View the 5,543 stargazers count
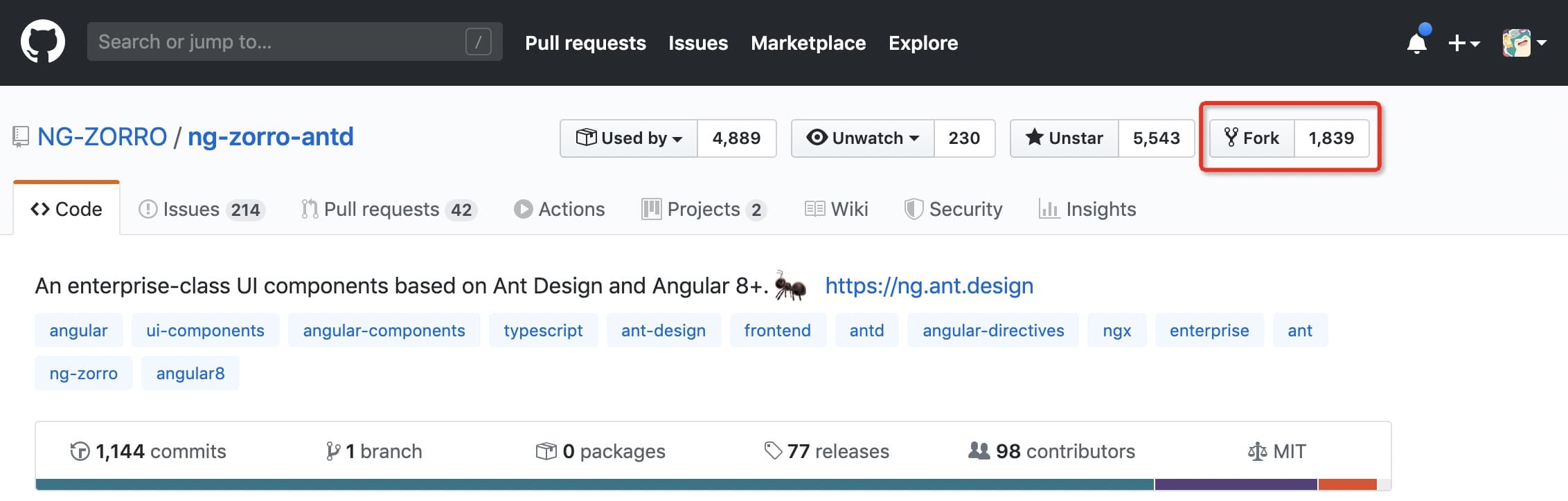1568x501 pixels. coord(1157,138)
